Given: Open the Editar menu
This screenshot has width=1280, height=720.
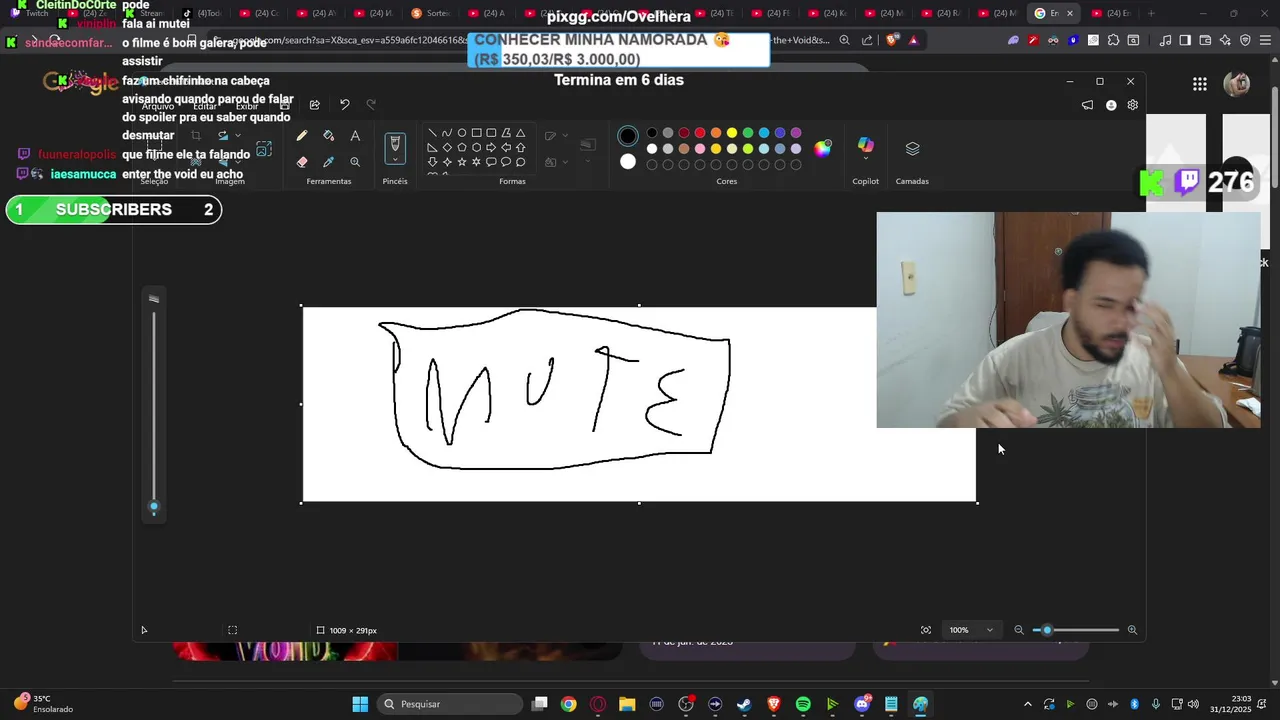Looking at the screenshot, I should click(x=205, y=106).
